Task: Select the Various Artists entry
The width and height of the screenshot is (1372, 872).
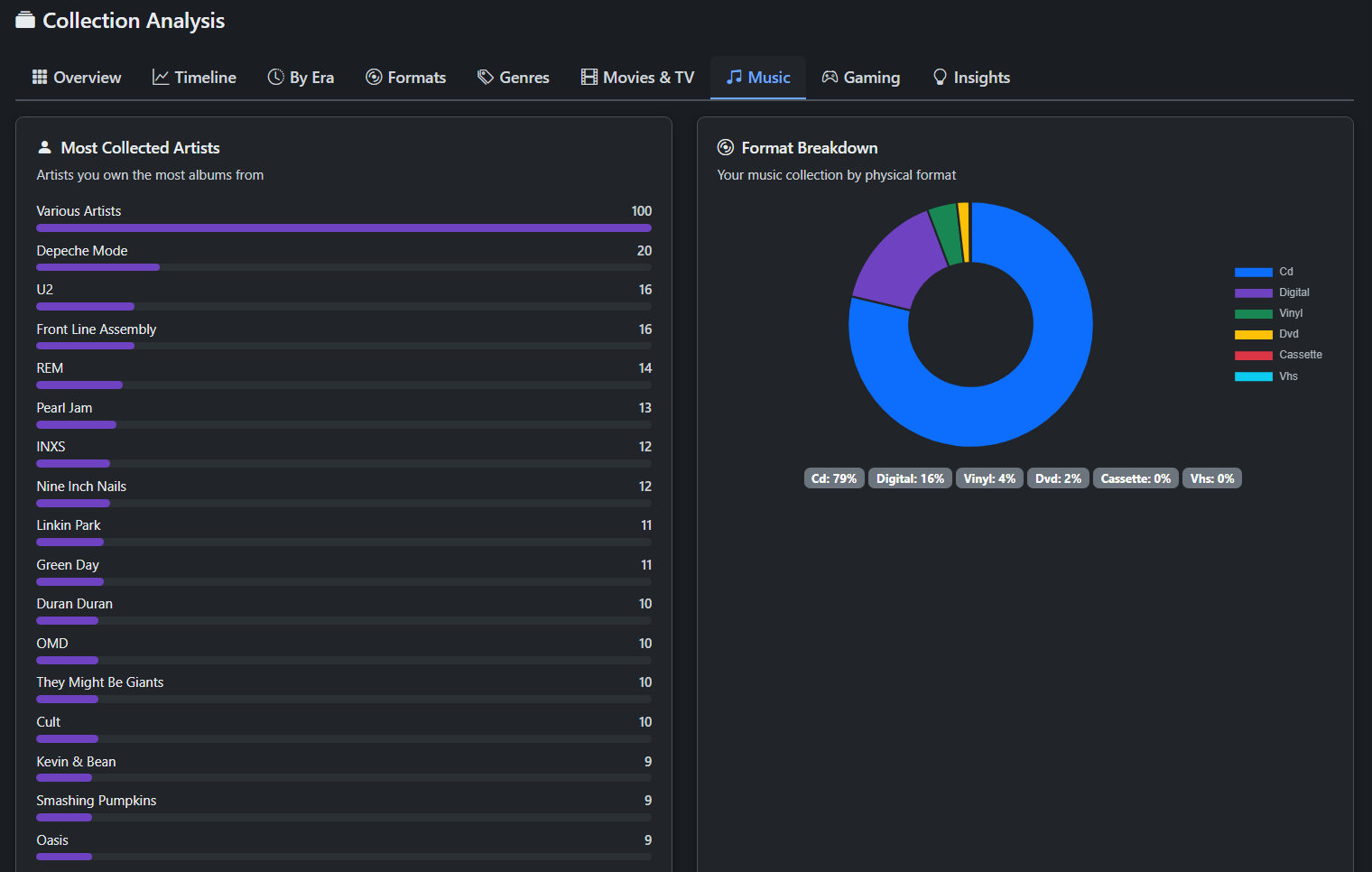Action: (x=79, y=211)
